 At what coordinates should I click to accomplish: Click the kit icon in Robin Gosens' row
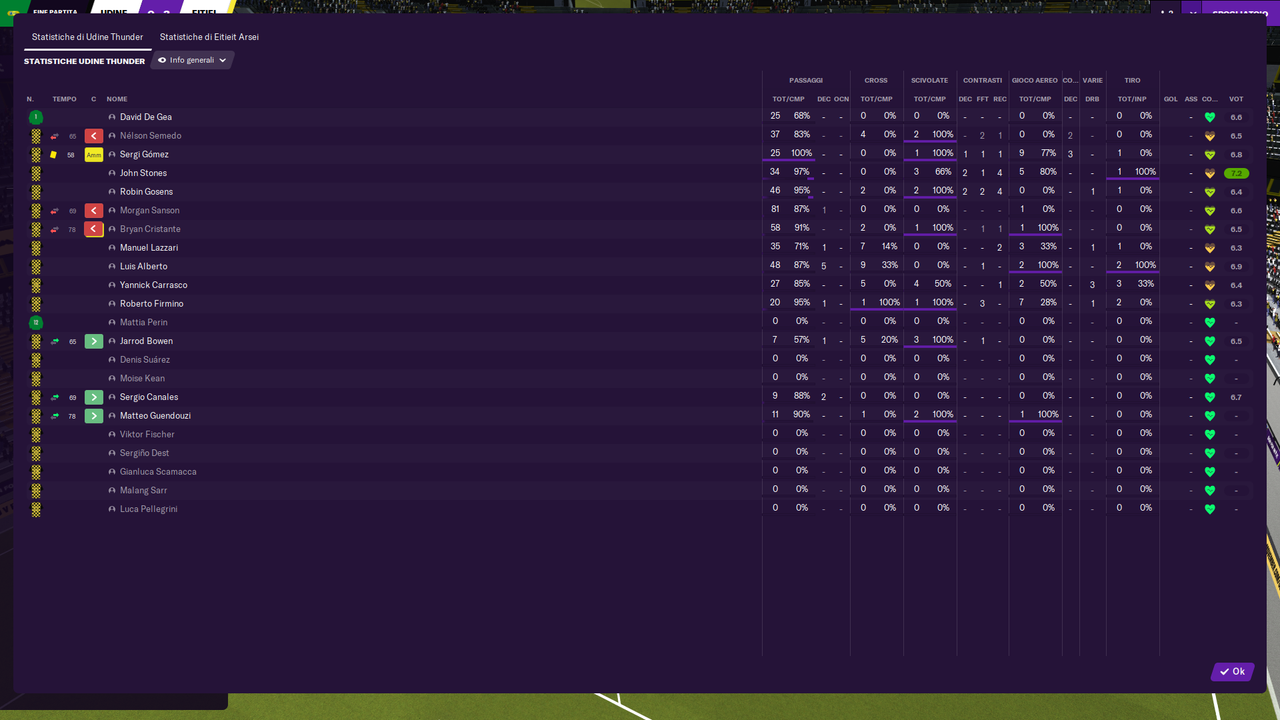point(36,192)
